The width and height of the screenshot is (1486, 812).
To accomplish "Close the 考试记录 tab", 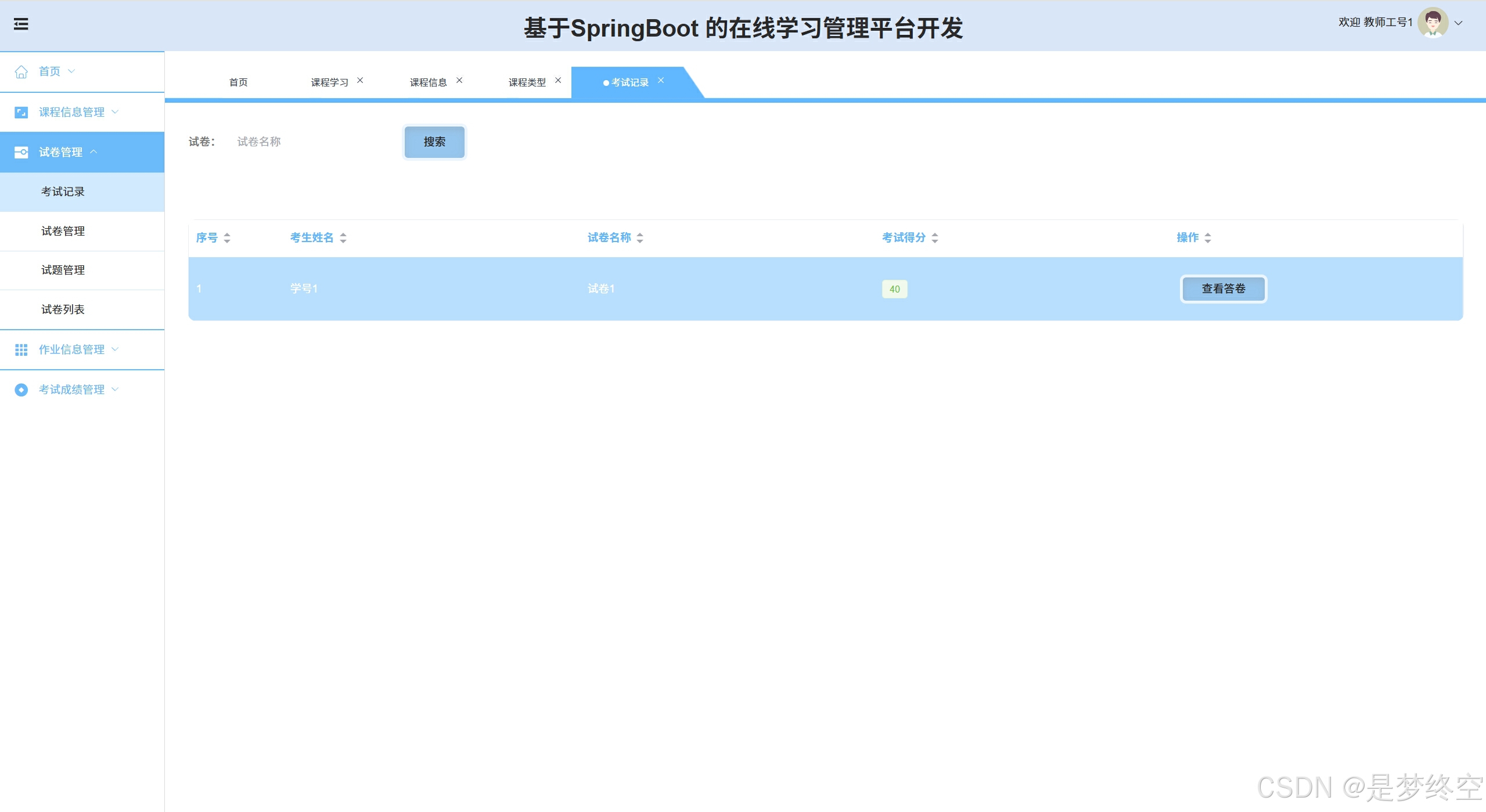I will 661,81.
